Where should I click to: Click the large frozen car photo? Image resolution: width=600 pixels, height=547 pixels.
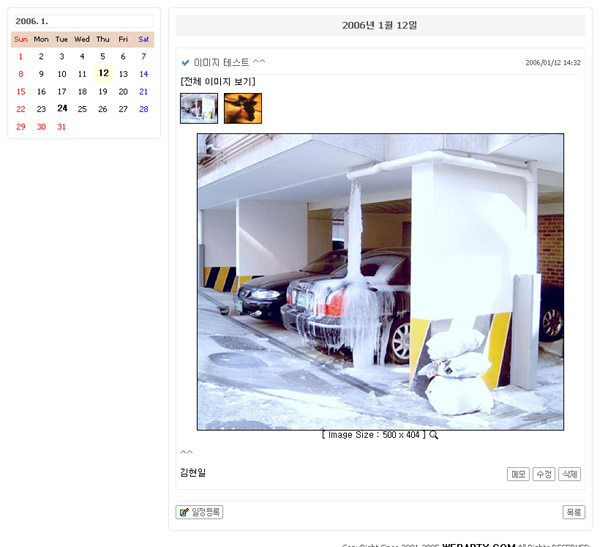coord(380,282)
